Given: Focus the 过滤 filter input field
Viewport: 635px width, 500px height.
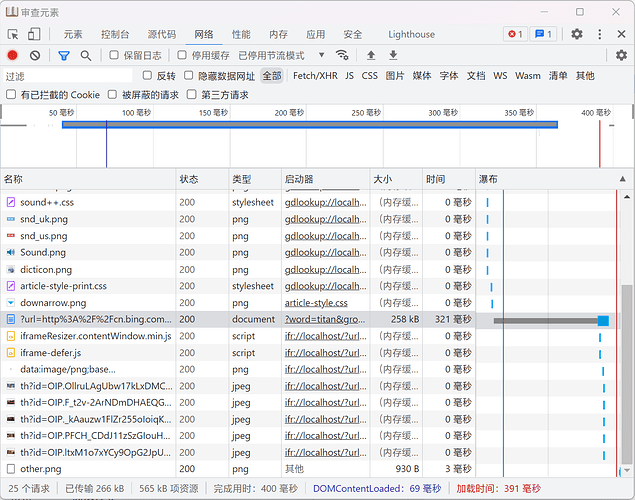Looking at the screenshot, I should coord(68,76).
